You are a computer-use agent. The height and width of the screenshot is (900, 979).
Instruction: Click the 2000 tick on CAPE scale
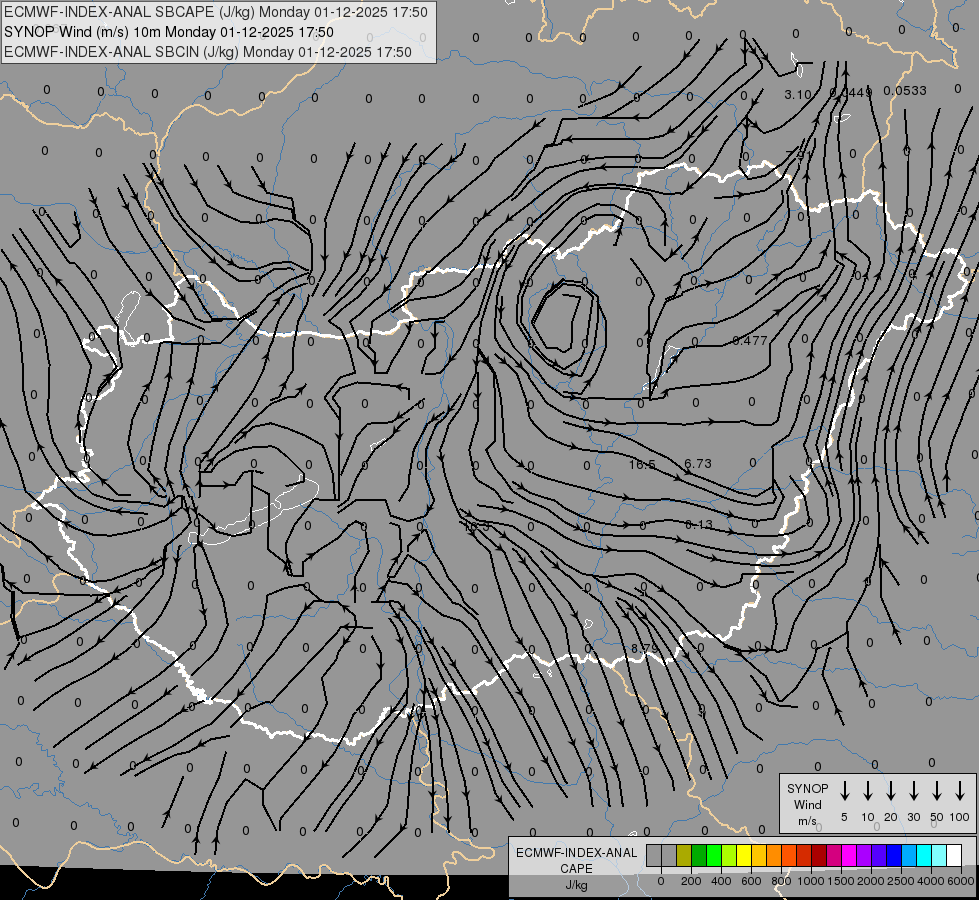point(871,881)
